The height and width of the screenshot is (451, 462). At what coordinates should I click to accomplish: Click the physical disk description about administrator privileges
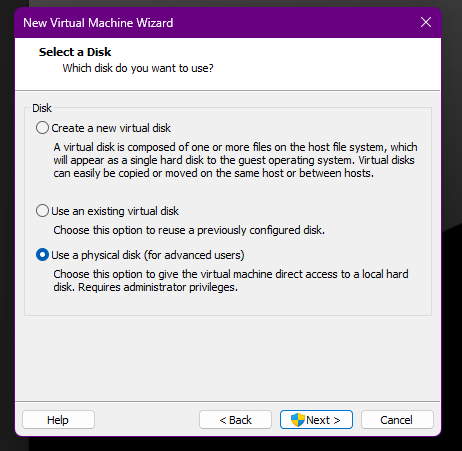click(x=231, y=281)
